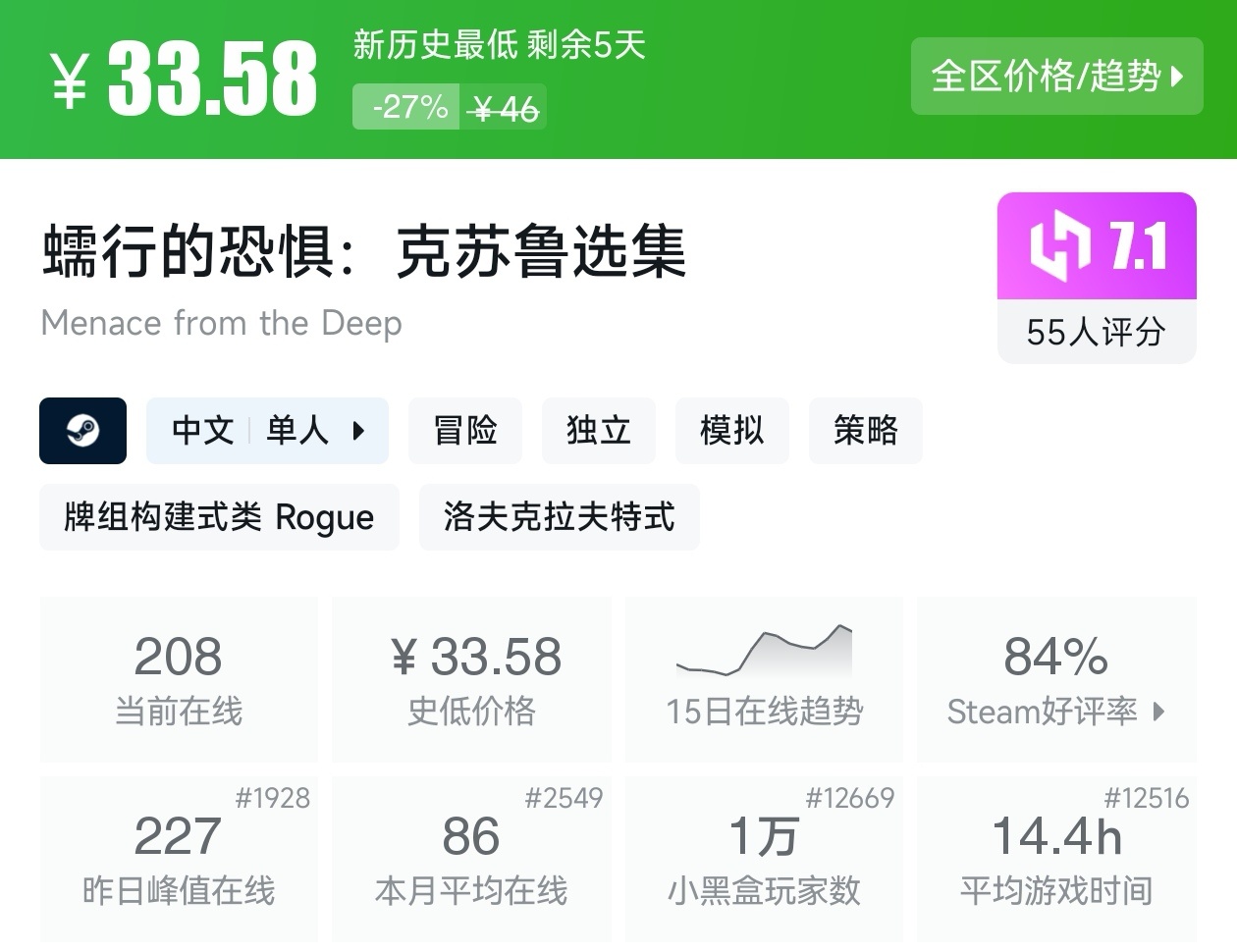Image resolution: width=1237 pixels, height=952 pixels.
Task: Click the 牌组构建式类 Rogue tag
Action: pyautogui.click(x=218, y=517)
